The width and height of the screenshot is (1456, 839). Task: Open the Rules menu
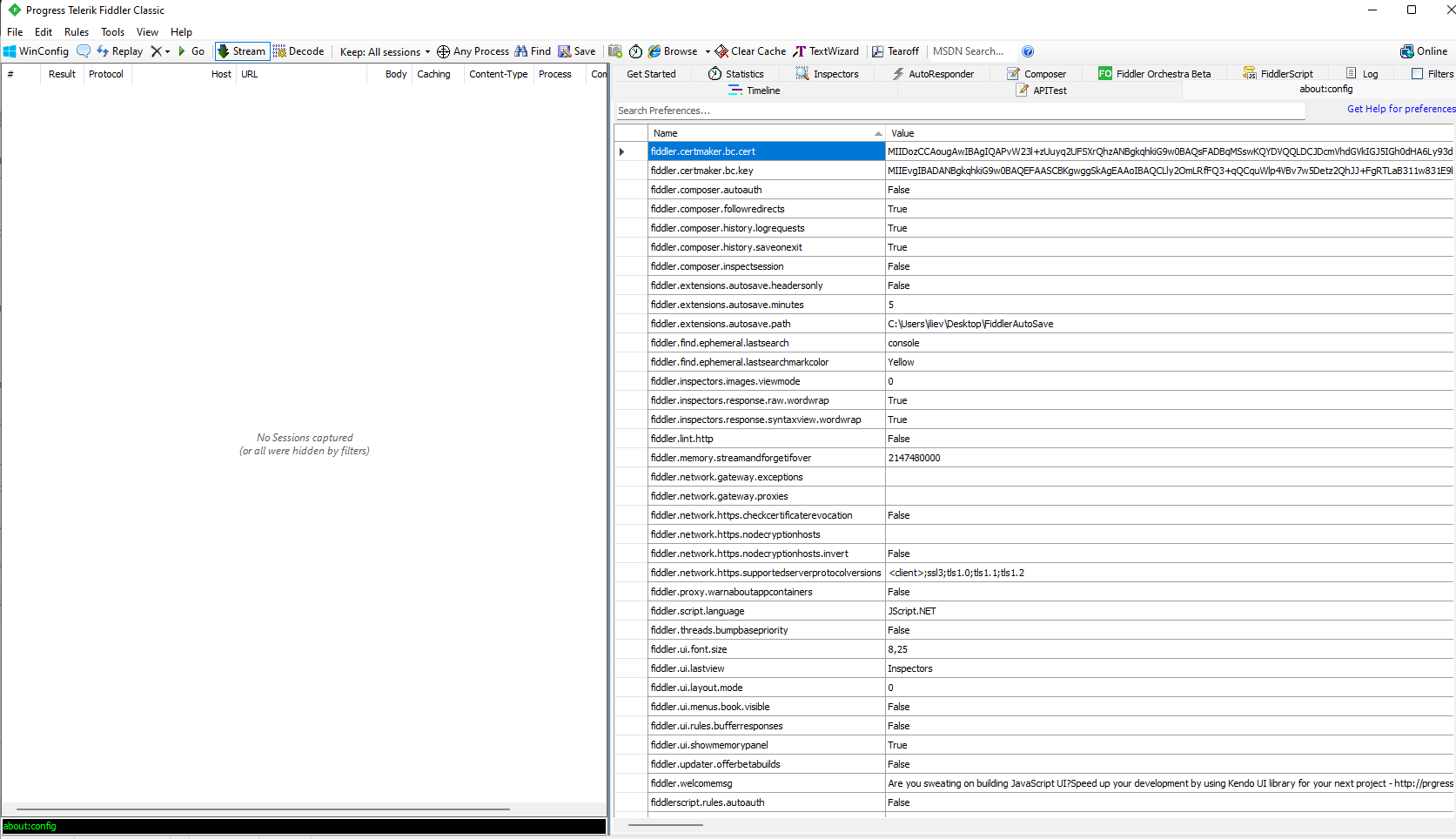click(x=76, y=31)
